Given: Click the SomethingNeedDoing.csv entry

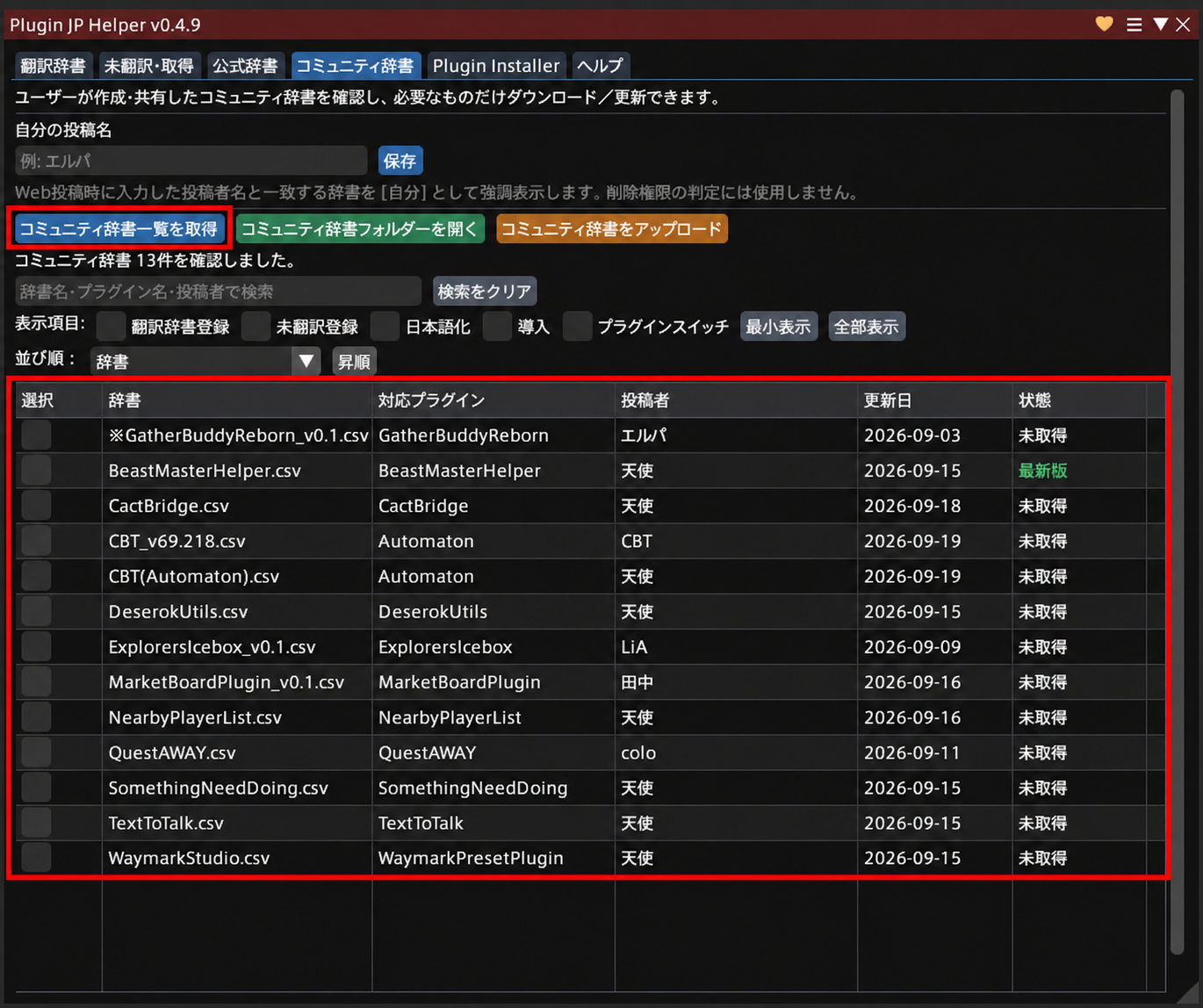Looking at the screenshot, I should pos(218,788).
